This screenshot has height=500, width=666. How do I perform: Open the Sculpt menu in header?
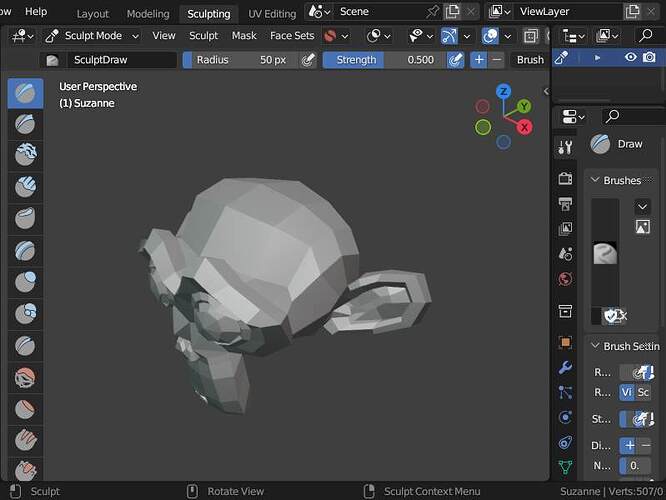pos(203,36)
